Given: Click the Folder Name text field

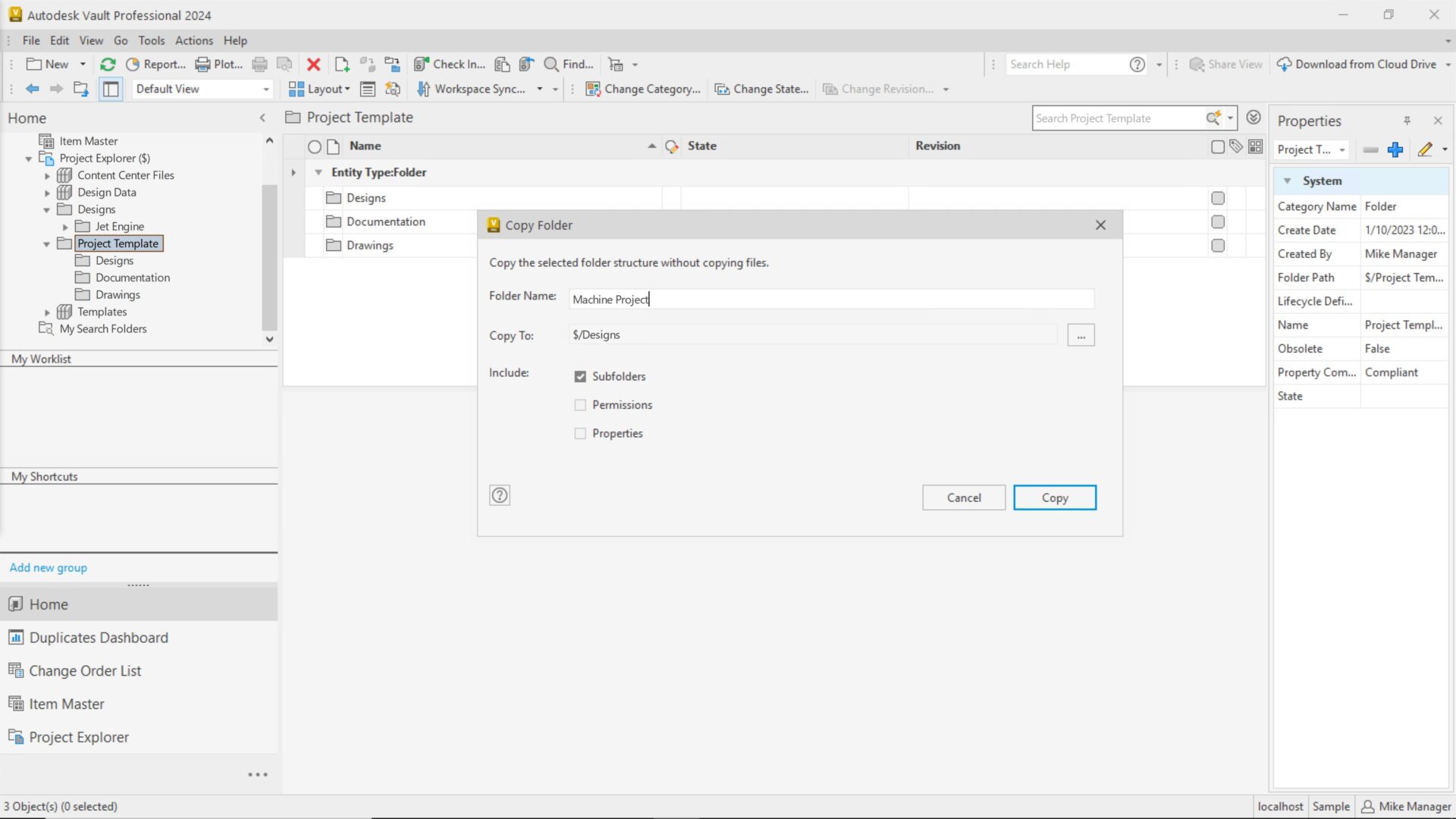Looking at the screenshot, I should [830, 300].
